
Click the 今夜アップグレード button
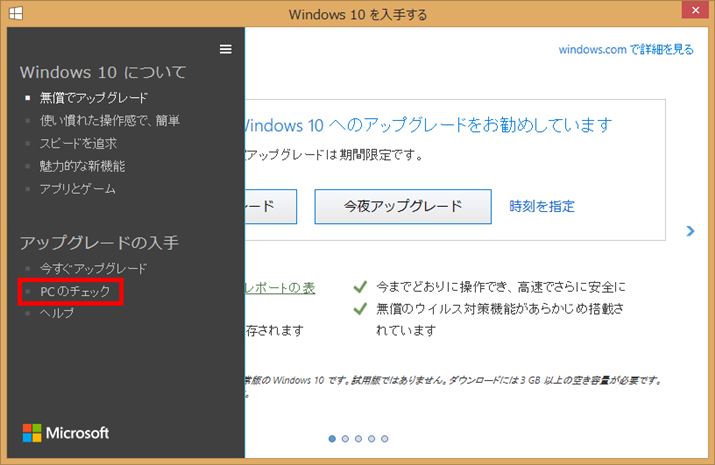403,207
